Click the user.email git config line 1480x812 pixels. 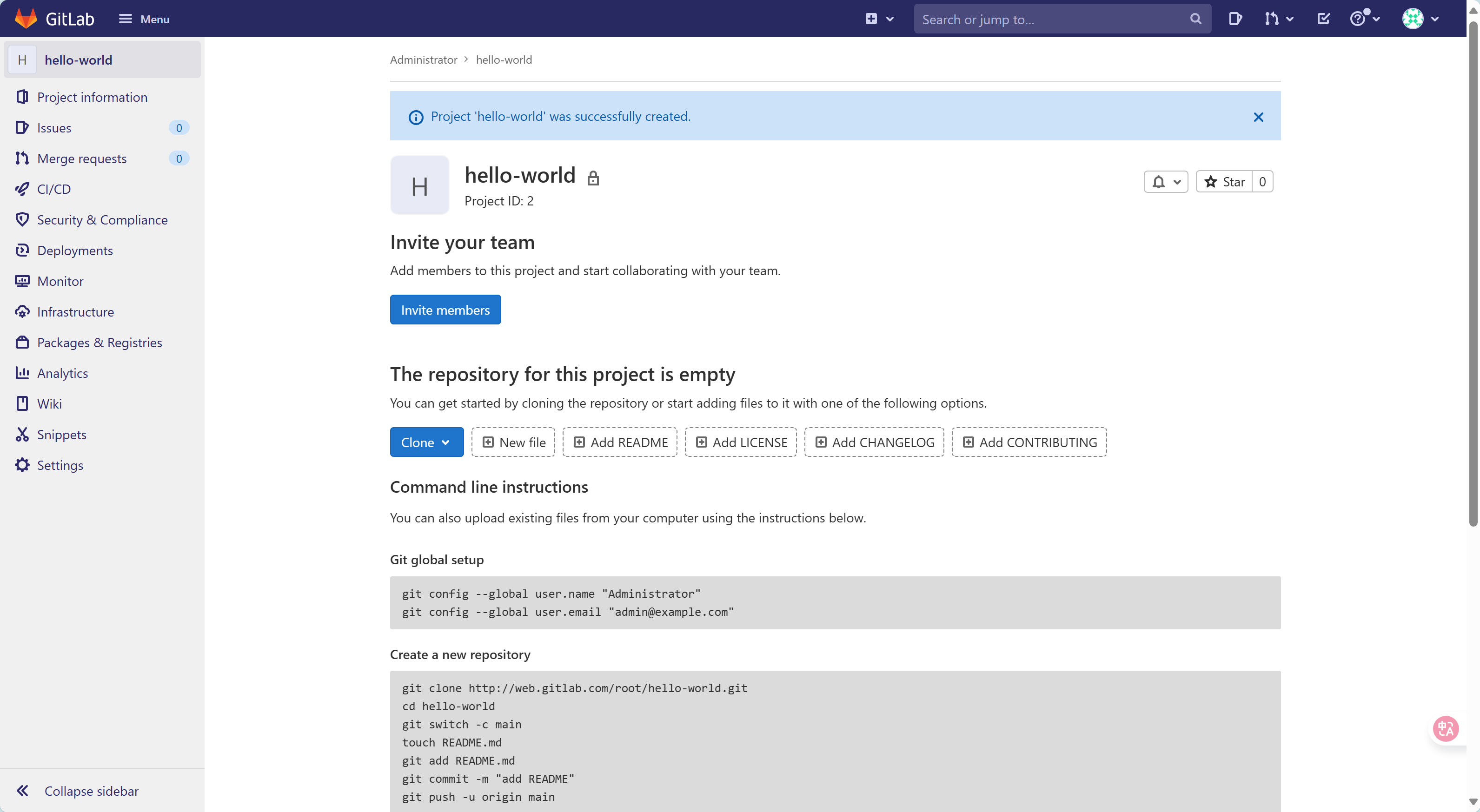tap(568, 612)
